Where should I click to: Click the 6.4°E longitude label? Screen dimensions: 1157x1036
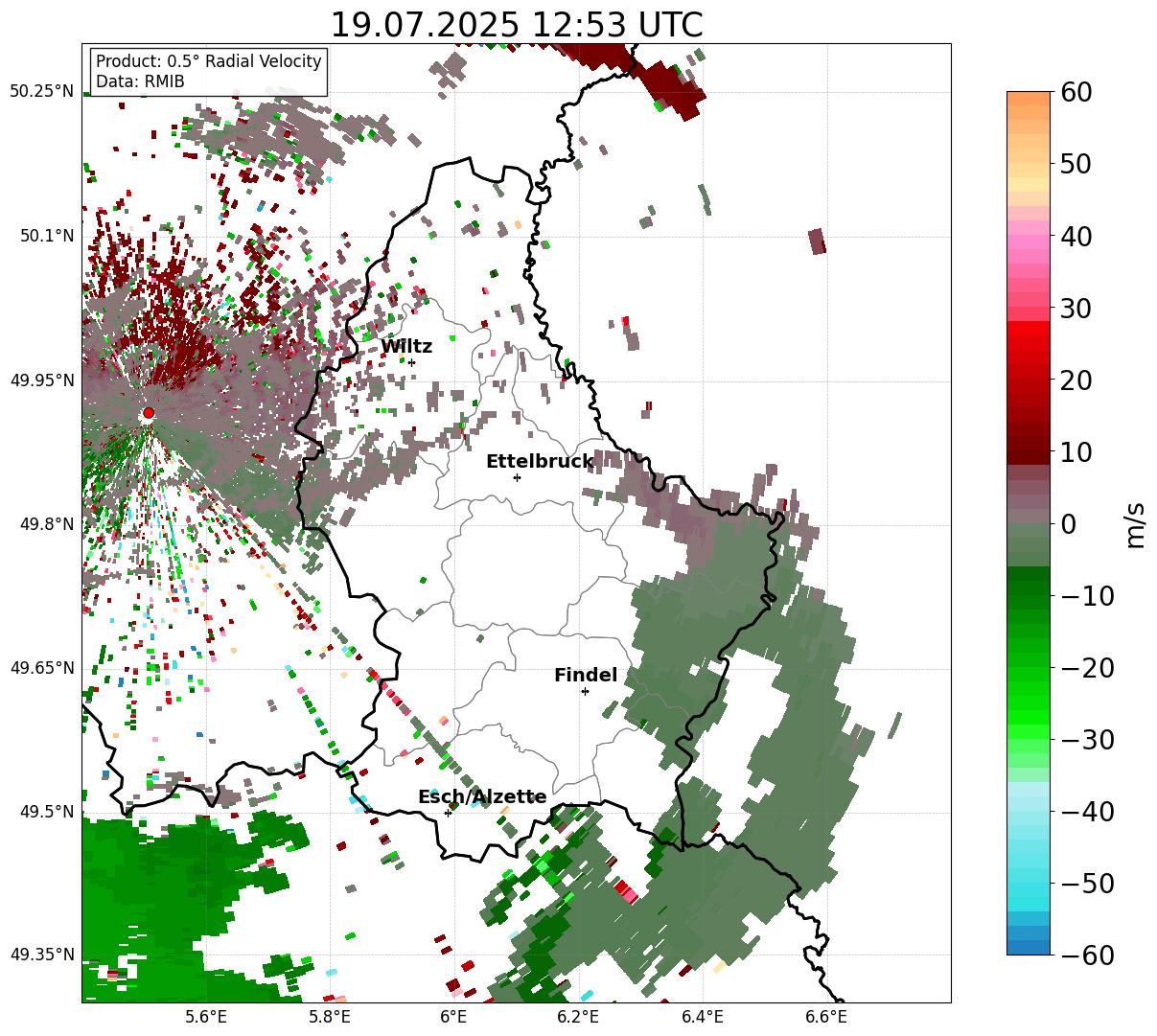click(x=702, y=1017)
